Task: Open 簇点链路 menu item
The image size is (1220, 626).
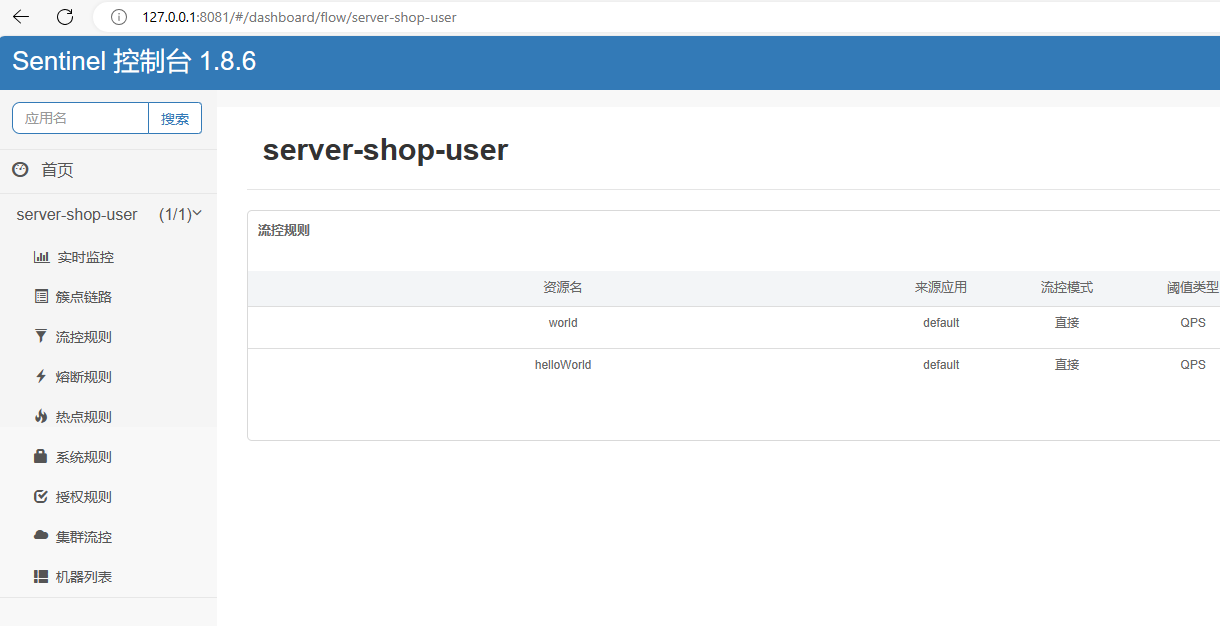Action: (84, 297)
